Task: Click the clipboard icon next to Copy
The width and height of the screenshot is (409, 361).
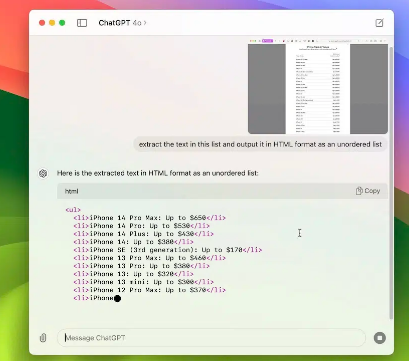Action: (x=359, y=191)
